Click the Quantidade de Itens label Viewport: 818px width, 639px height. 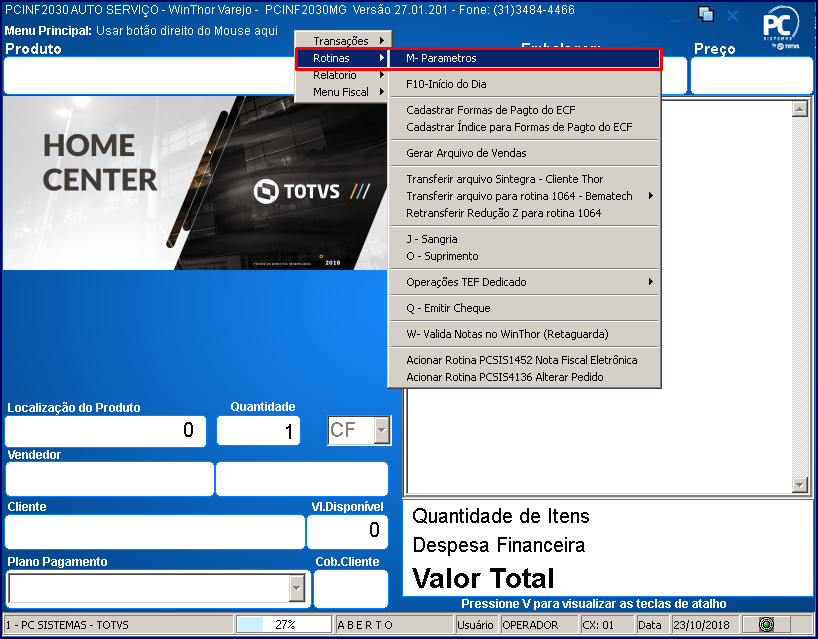click(501, 516)
